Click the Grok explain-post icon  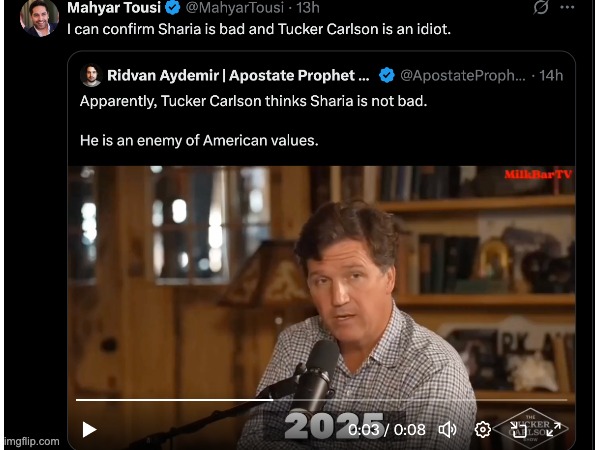pyautogui.click(x=541, y=7)
